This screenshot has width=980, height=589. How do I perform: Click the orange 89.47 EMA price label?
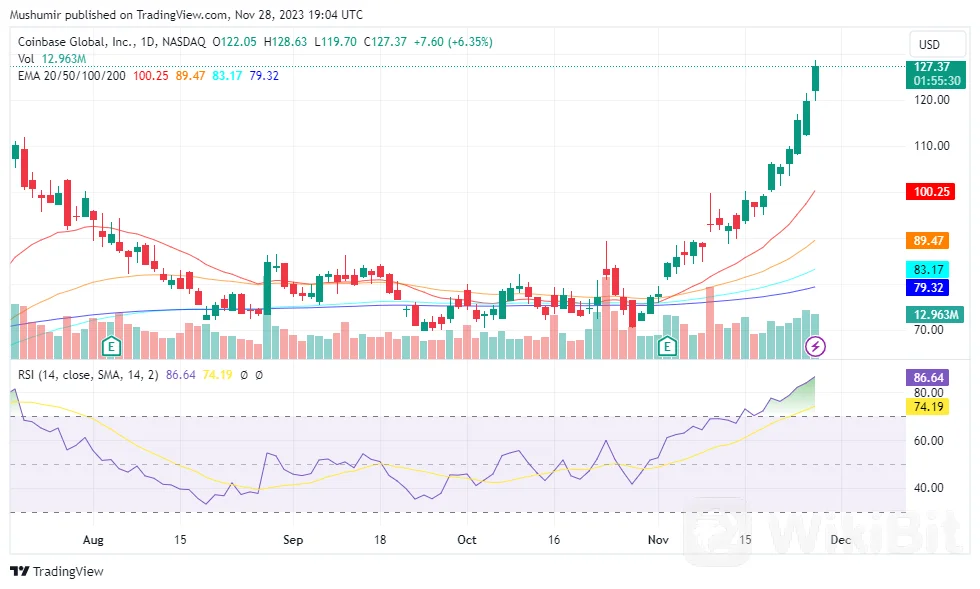tap(930, 241)
